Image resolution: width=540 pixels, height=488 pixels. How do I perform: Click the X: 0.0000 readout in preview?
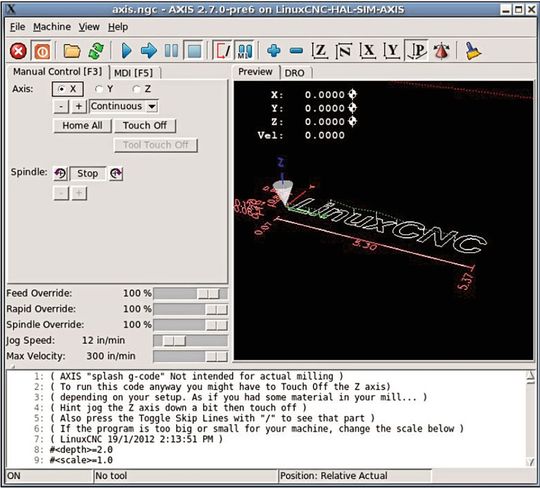[313, 95]
